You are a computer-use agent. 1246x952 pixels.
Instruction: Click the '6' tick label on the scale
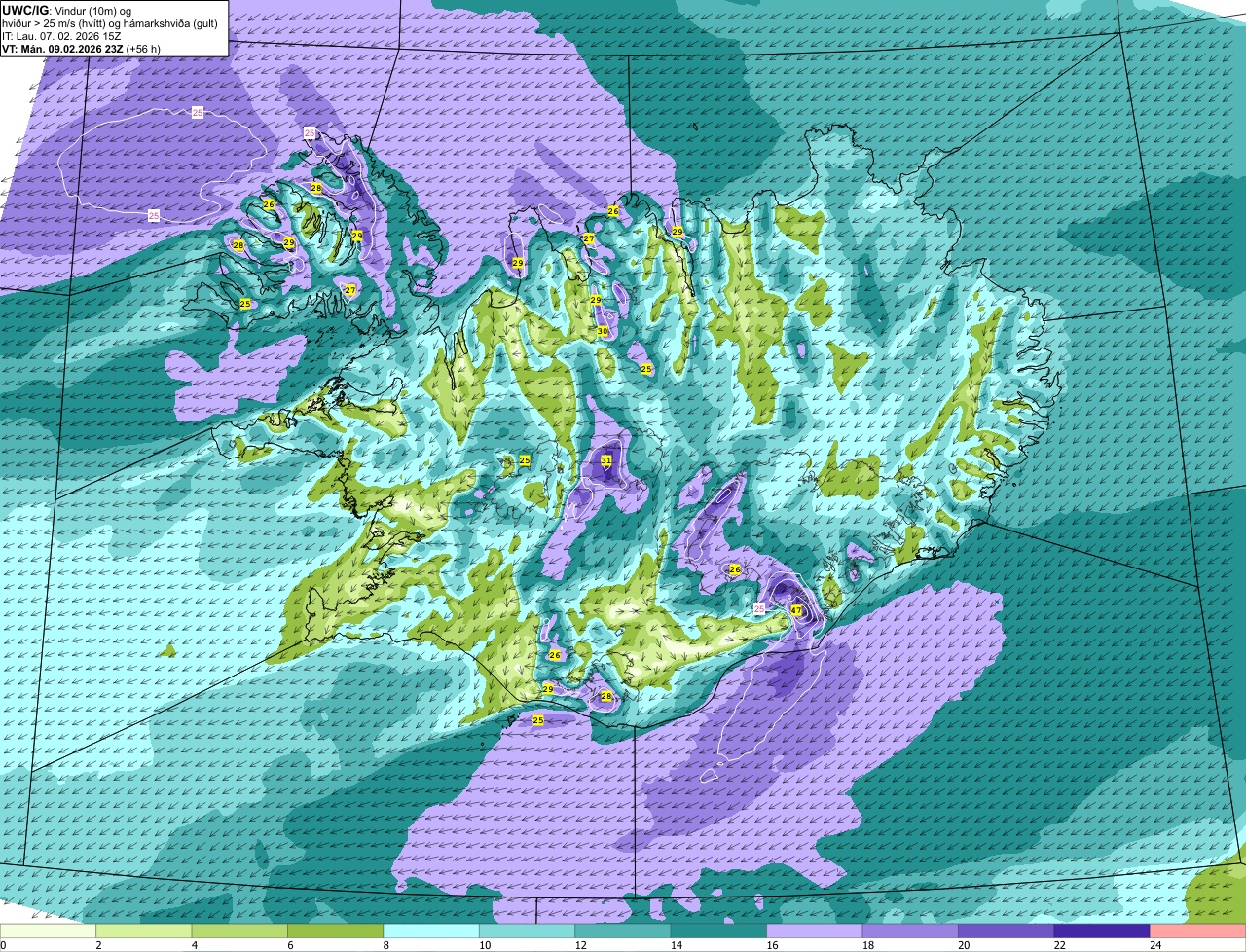click(x=290, y=945)
